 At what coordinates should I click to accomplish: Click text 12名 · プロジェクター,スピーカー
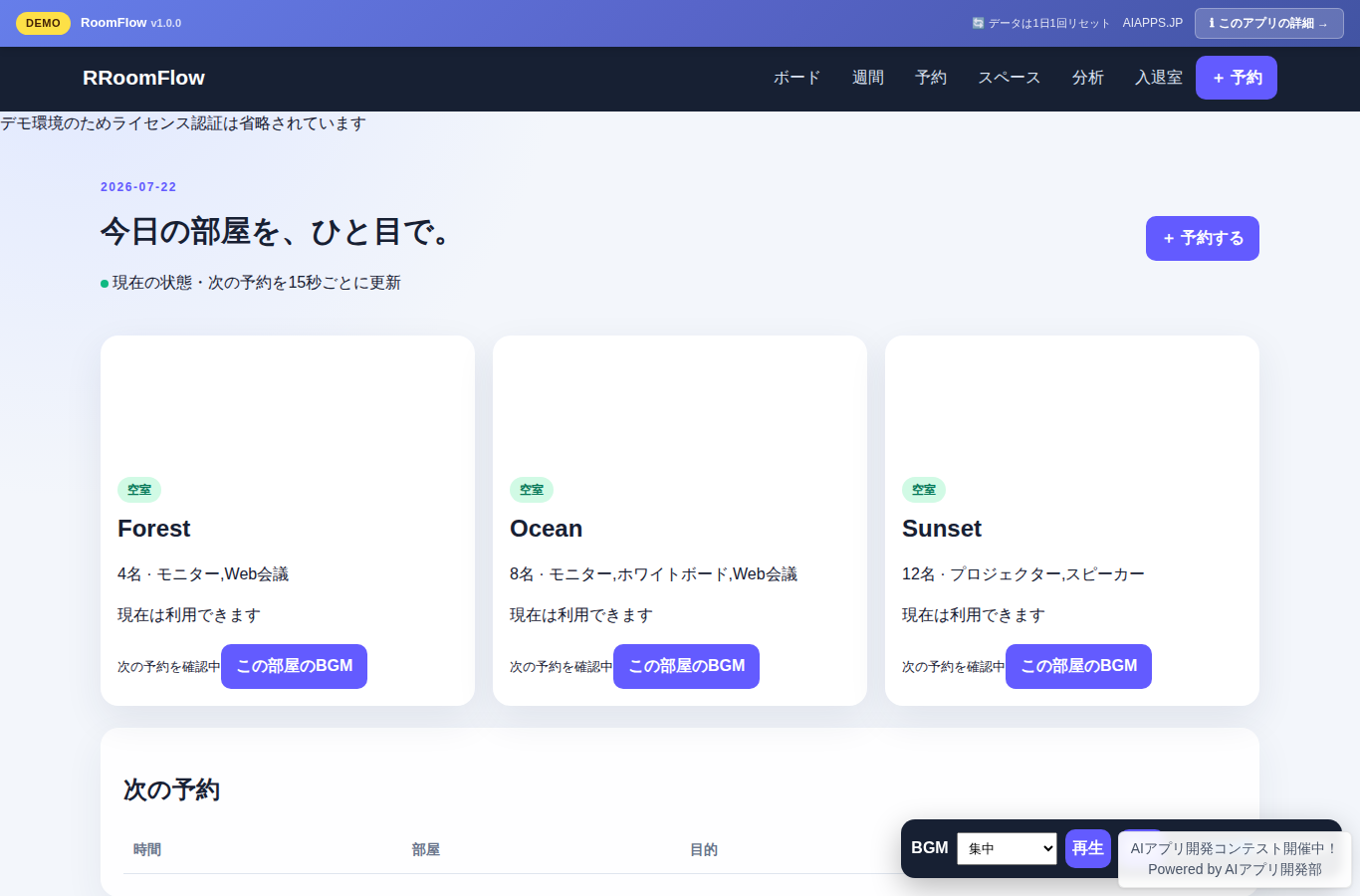(x=1023, y=574)
